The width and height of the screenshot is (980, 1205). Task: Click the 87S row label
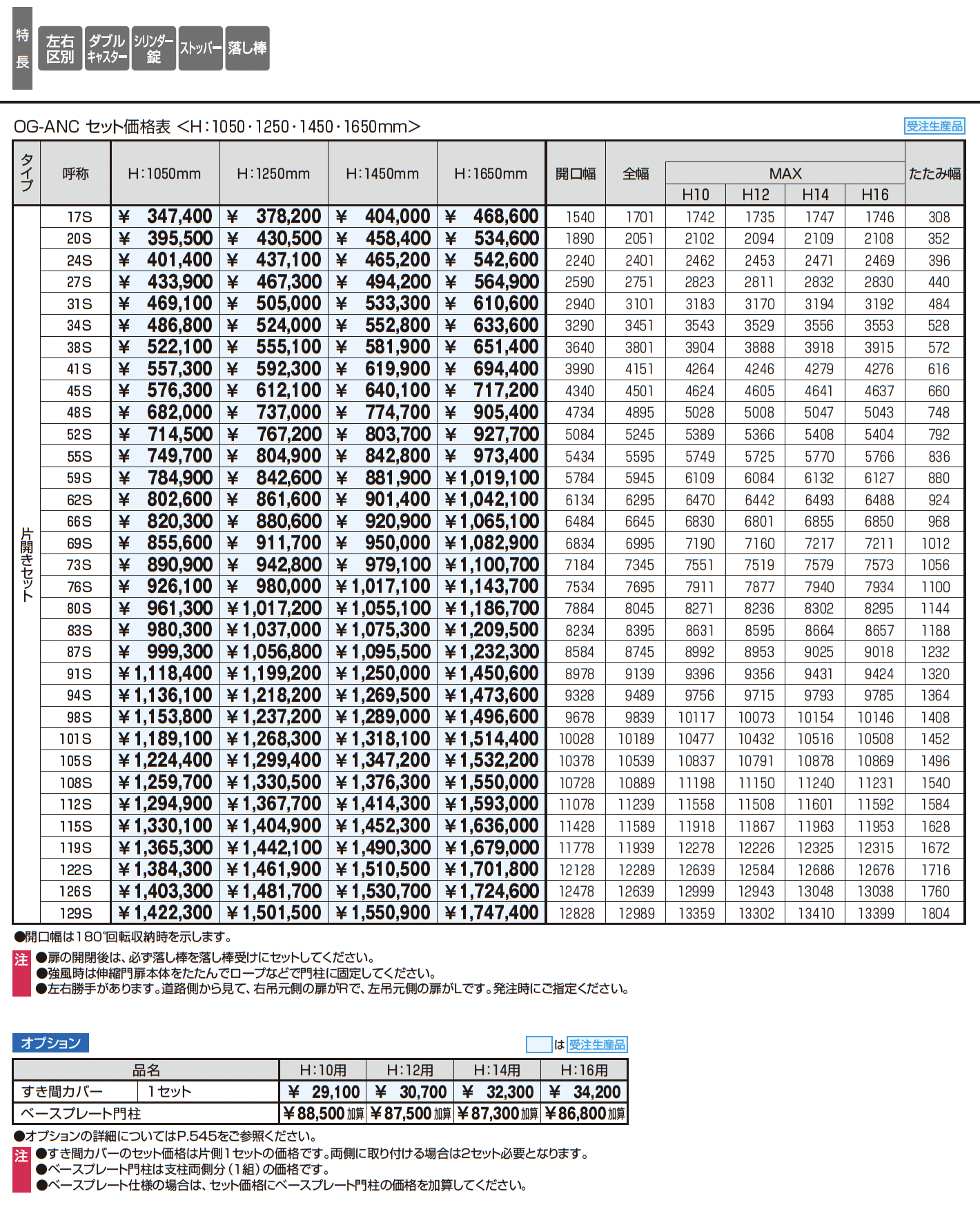79,652
